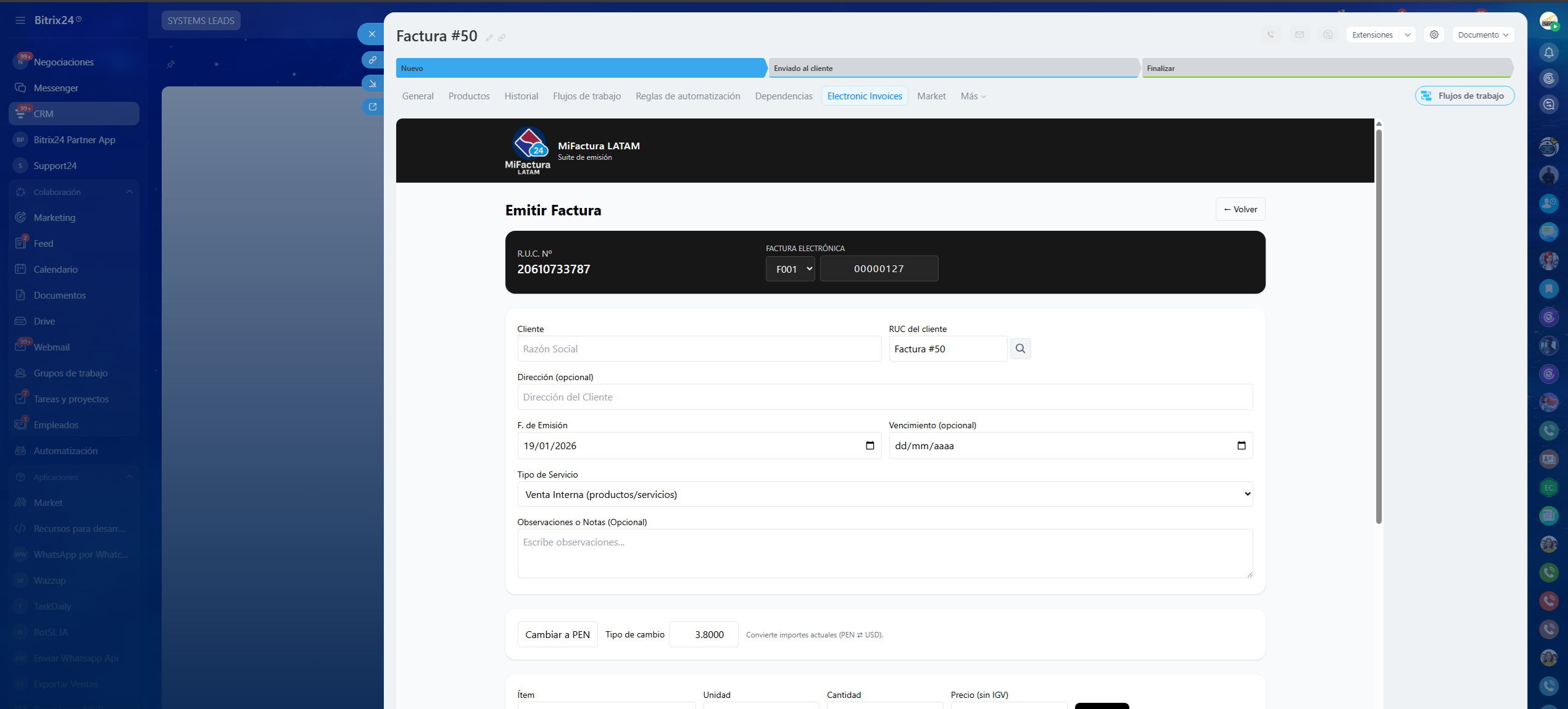Click the copy link icon beside title
Viewport: 1568px width, 709px height.
pos(502,38)
